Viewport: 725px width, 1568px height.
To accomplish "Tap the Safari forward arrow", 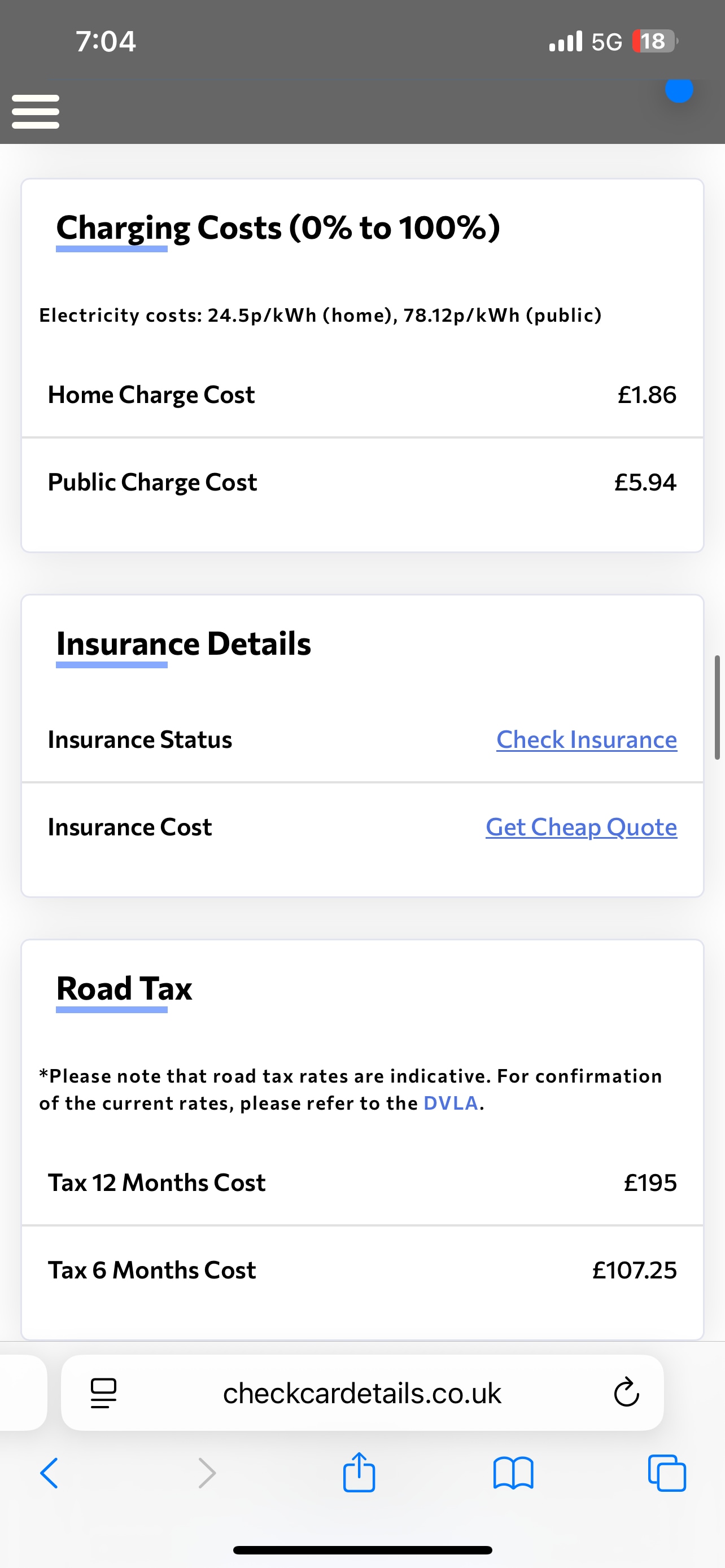I will (207, 1473).
